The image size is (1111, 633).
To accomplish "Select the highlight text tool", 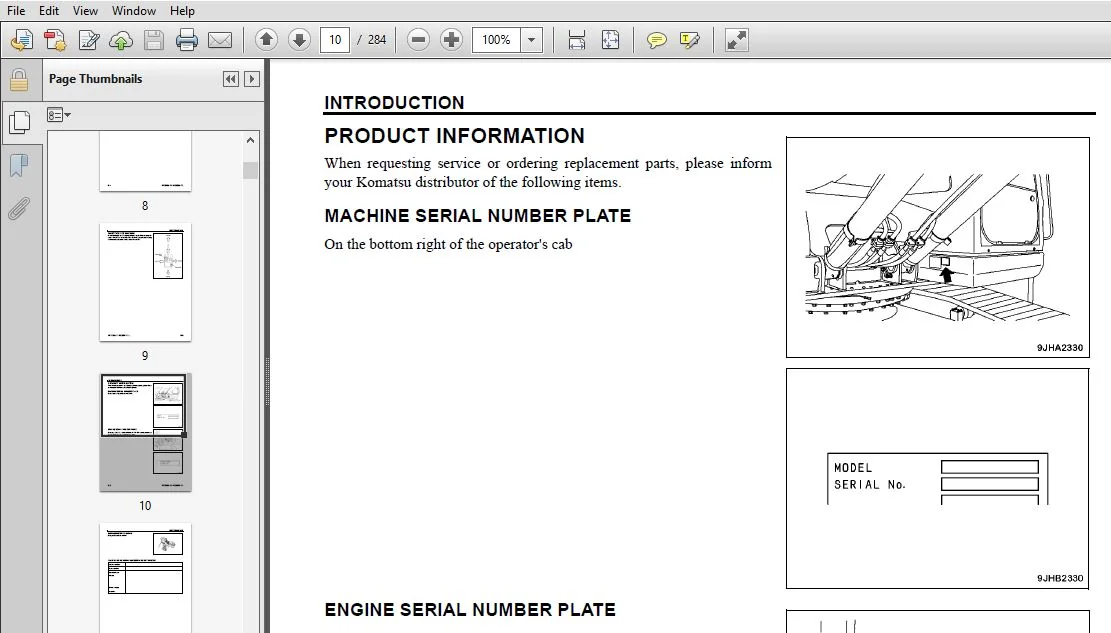I will click(x=689, y=40).
